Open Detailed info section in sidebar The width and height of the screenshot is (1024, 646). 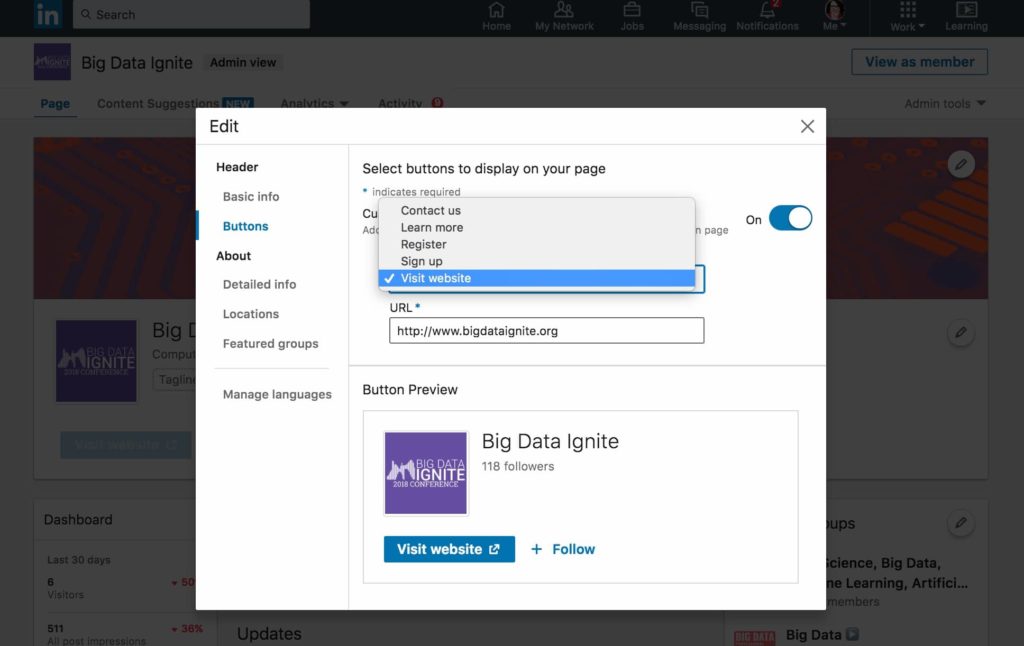click(x=259, y=285)
